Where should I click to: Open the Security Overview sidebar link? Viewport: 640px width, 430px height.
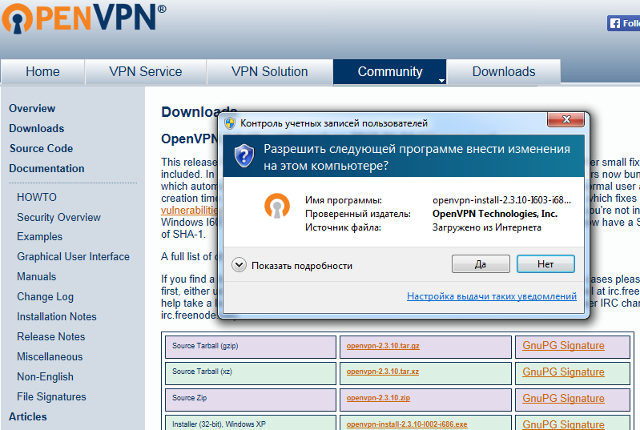tap(59, 217)
